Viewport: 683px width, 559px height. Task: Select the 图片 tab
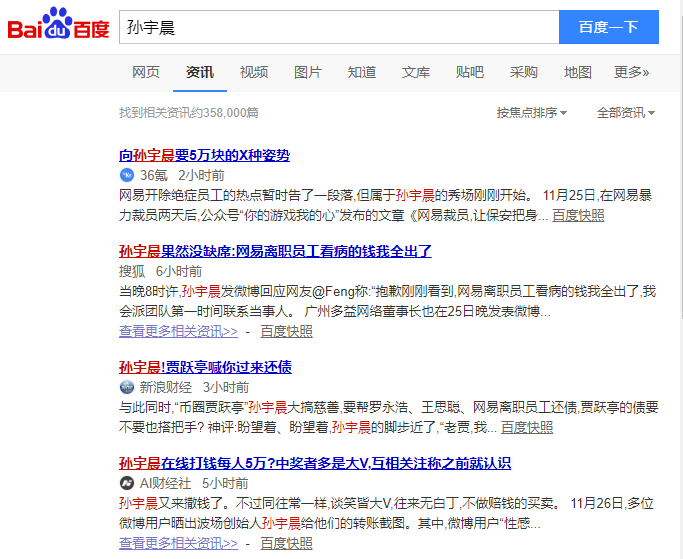click(x=308, y=72)
